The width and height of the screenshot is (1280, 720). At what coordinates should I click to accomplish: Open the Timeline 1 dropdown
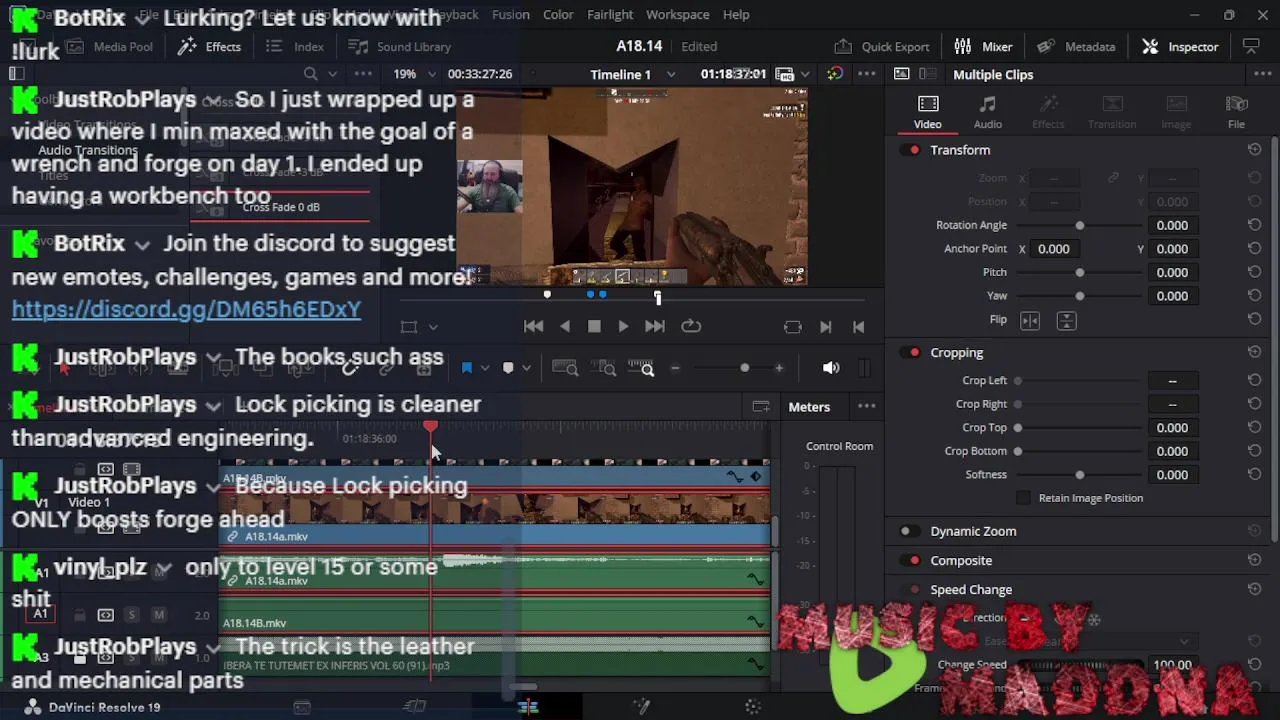(x=671, y=74)
